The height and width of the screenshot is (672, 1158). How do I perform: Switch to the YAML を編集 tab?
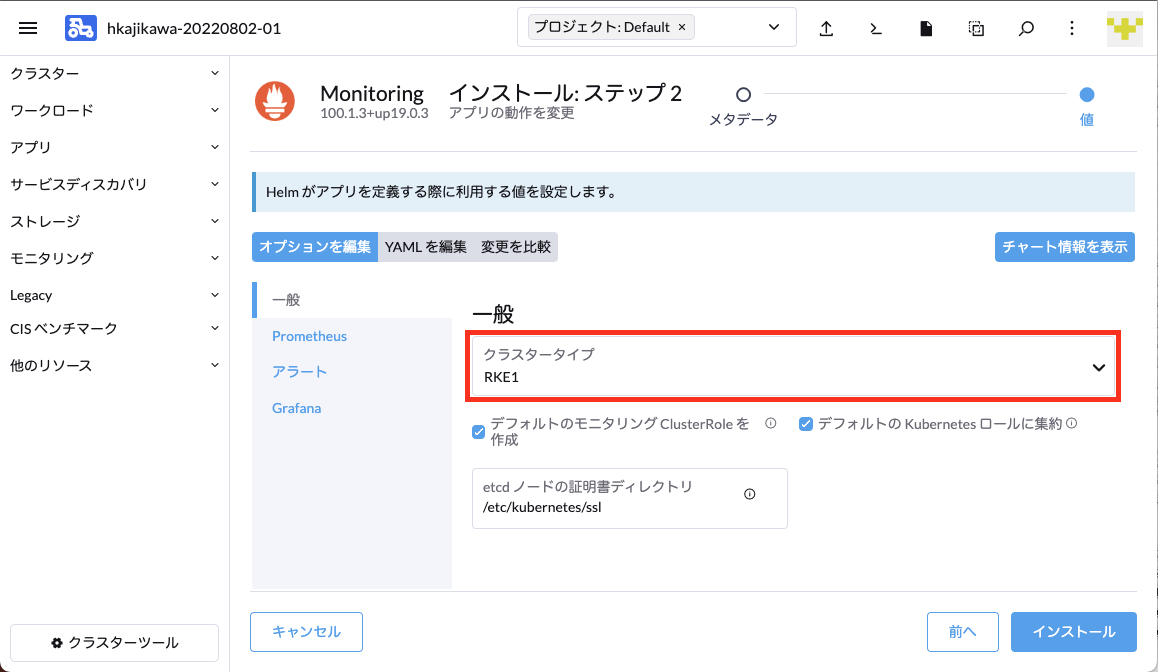tap(425, 247)
